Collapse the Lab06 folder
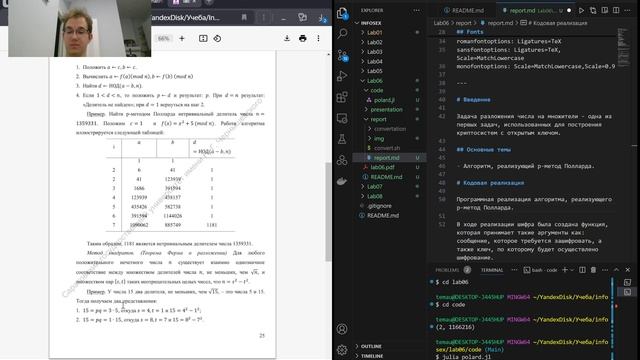Image resolution: width=640 pixels, height=360 pixels. (x=390, y=81)
